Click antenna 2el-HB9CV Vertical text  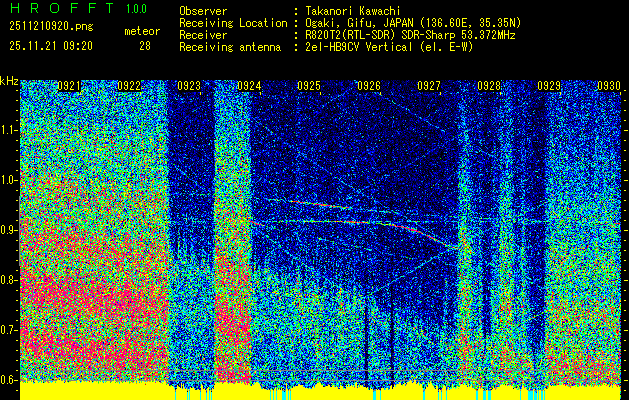click(x=389, y=47)
